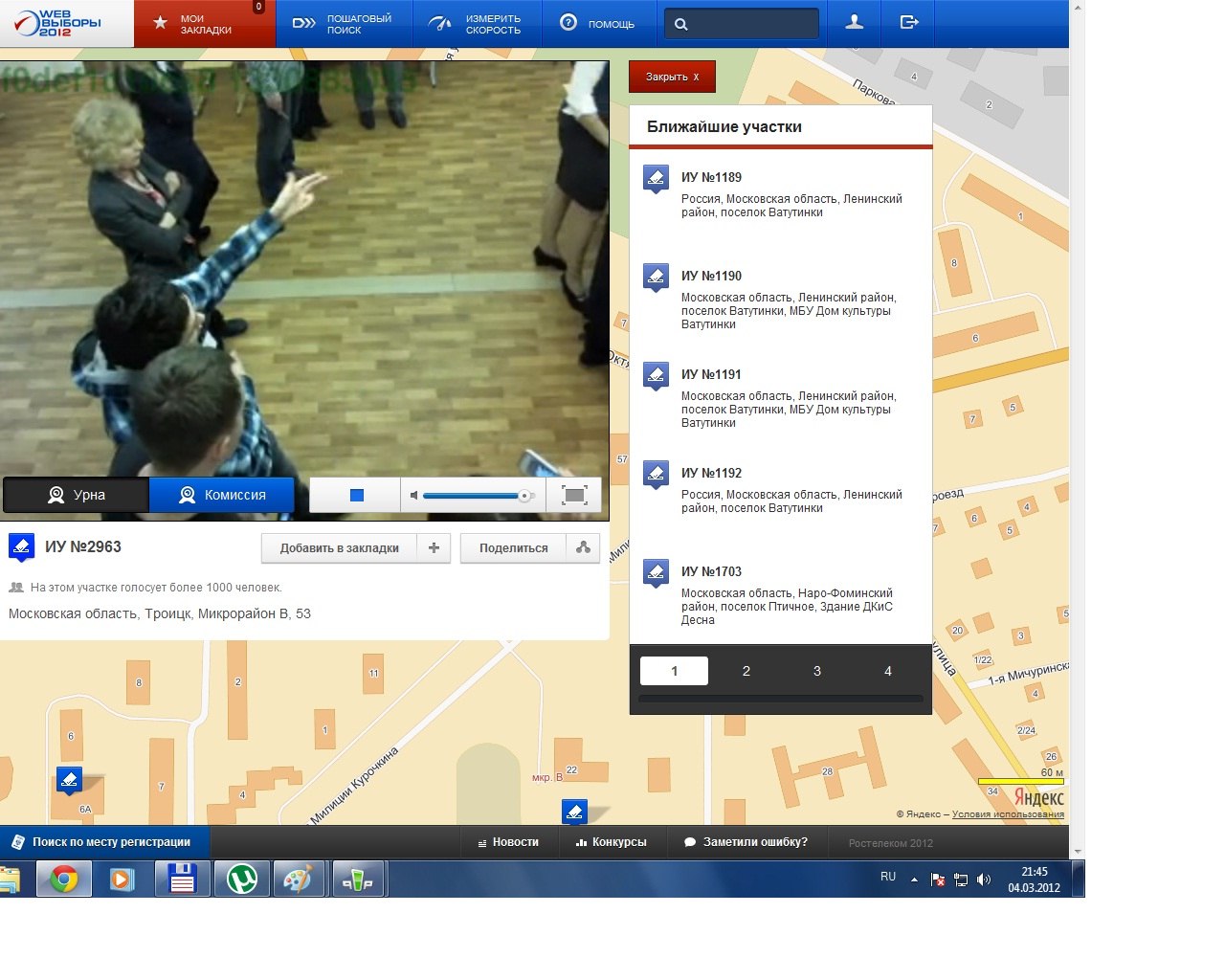
Task: Enter fullscreen video mode
Action: click(573, 495)
